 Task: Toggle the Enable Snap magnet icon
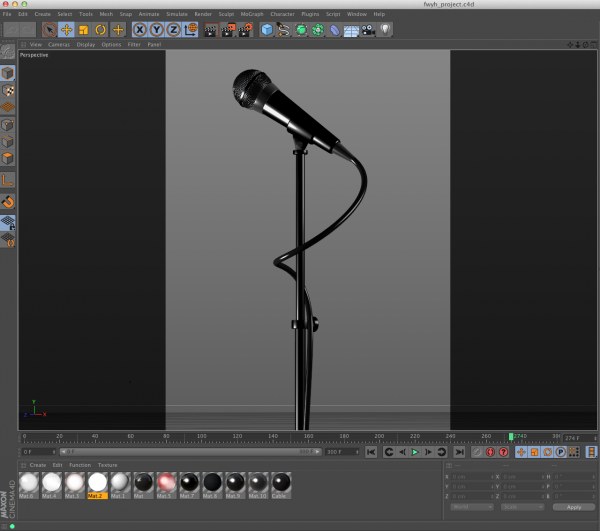(x=8, y=202)
